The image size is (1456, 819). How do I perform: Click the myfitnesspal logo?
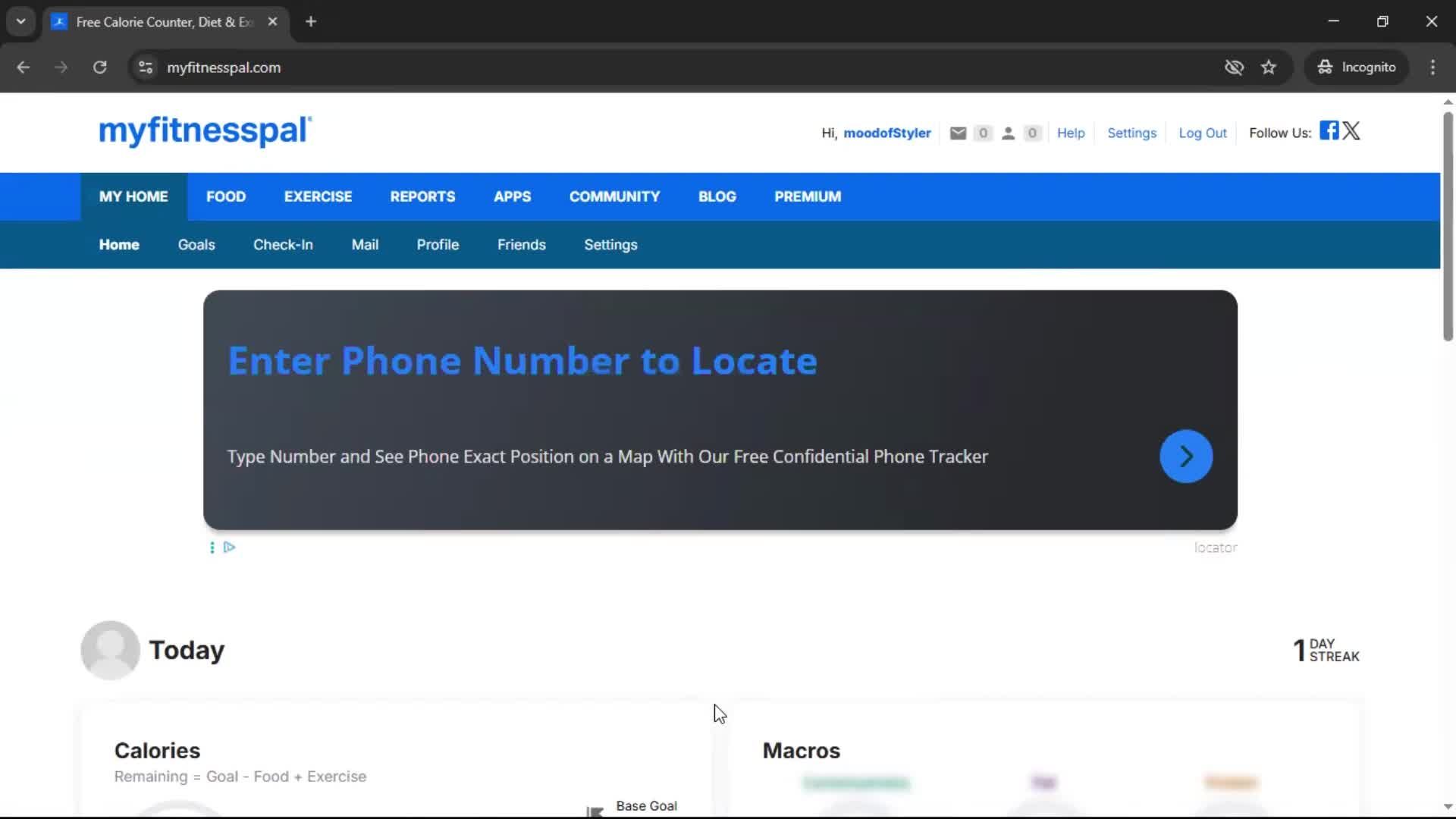(205, 131)
